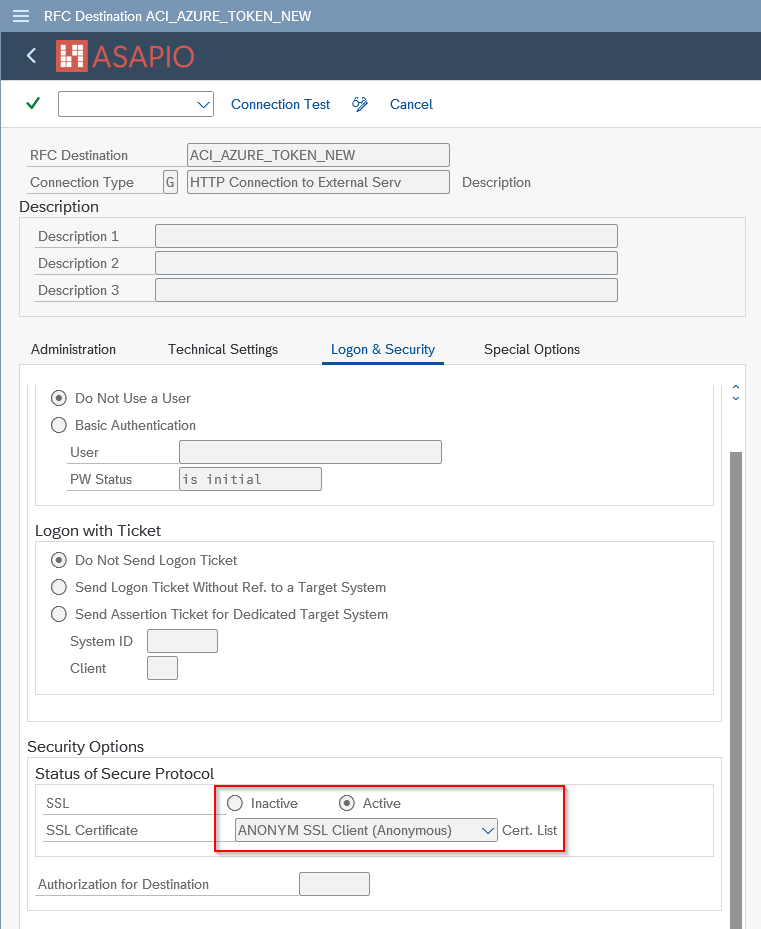Click the green checkmark Enter icon
This screenshot has width=761, height=929.
pos(33,104)
